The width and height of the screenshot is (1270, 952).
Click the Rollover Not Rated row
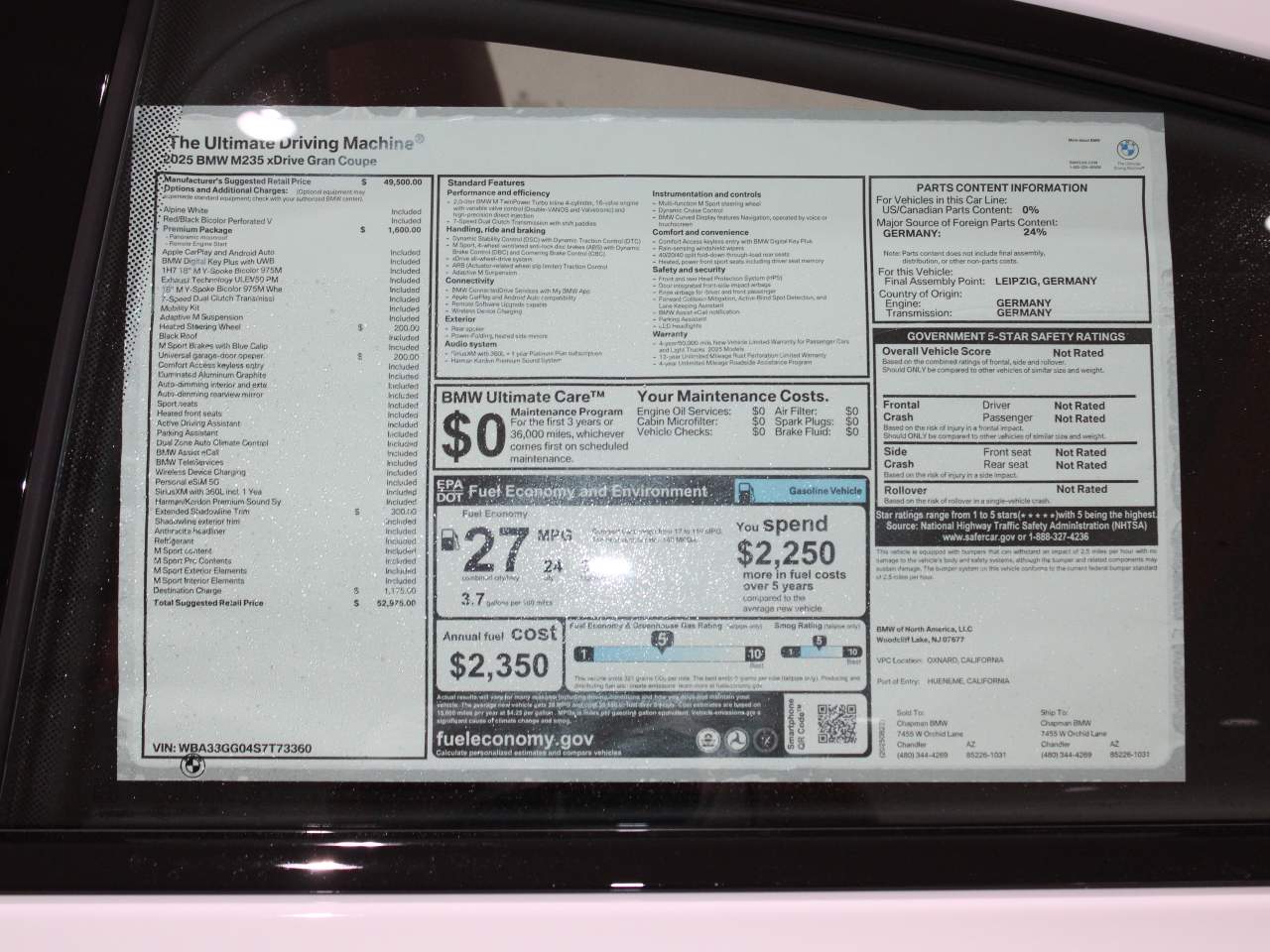pyautogui.click(x=995, y=490)
